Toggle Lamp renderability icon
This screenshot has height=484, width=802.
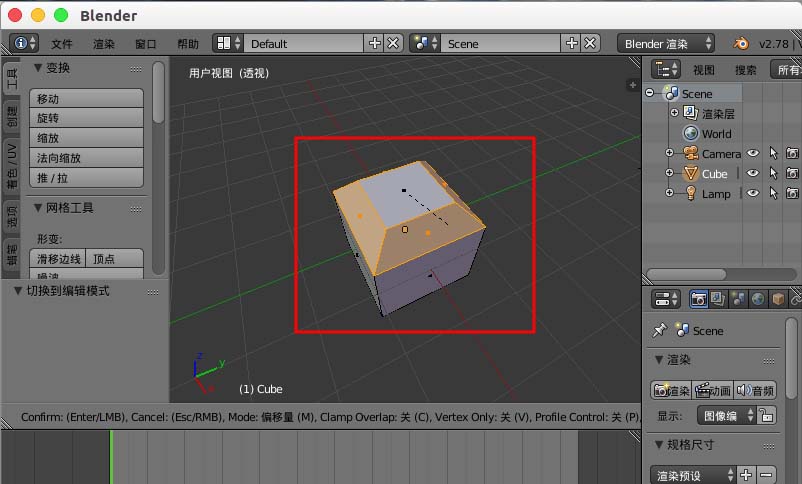792,193
